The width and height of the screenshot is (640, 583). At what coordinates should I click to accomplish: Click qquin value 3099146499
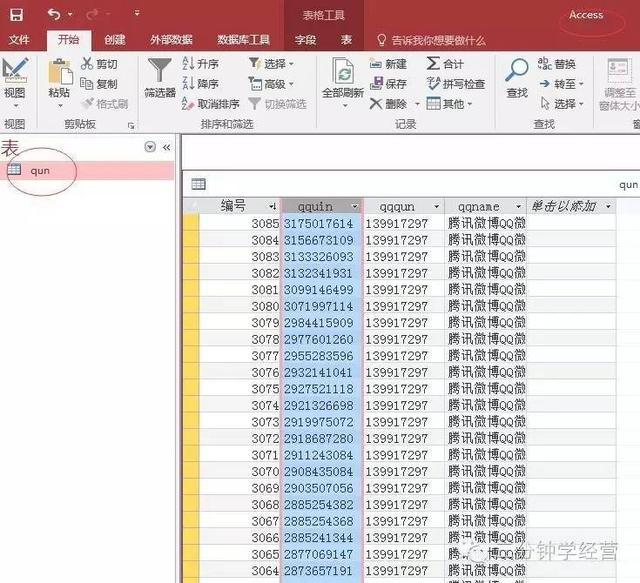click(322, 289)
